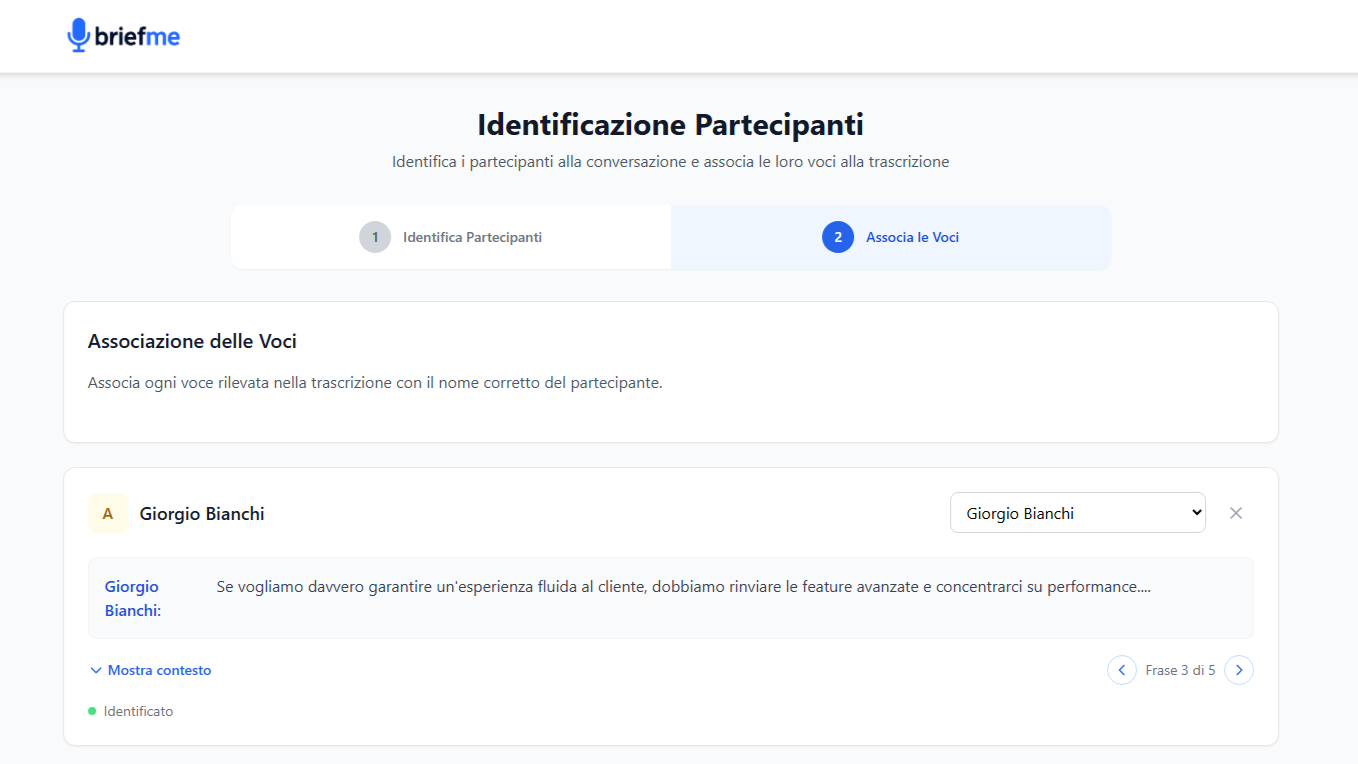Image resolution: width=1358 pixels, height=764 pixels.
Task: Go to the previous phrase with the left arrow
Action: point(1121,670)
